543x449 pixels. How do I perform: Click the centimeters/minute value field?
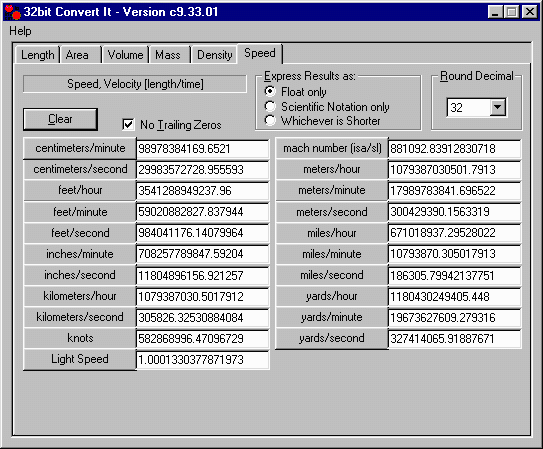pos(203,149)
